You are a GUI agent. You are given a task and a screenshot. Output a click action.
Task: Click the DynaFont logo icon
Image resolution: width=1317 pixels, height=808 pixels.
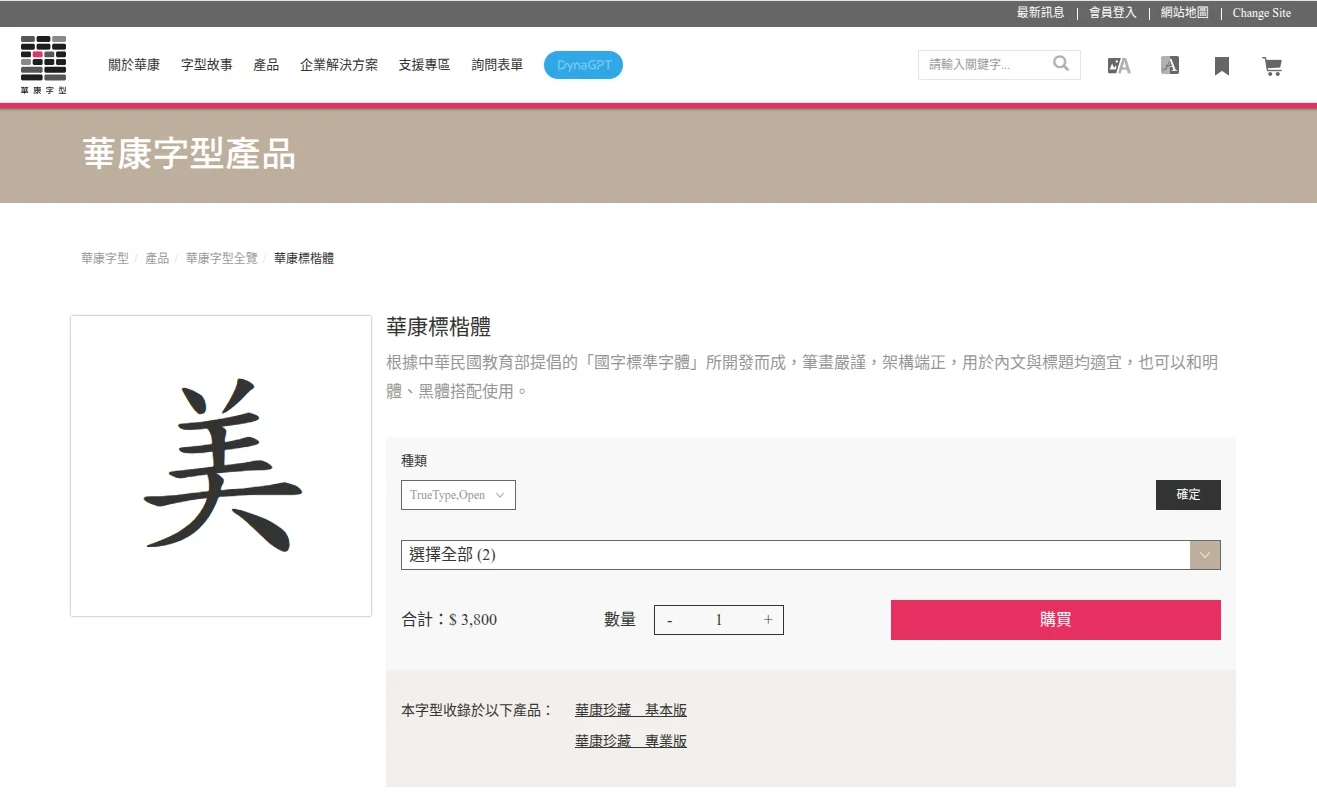(x=43, y=64)
